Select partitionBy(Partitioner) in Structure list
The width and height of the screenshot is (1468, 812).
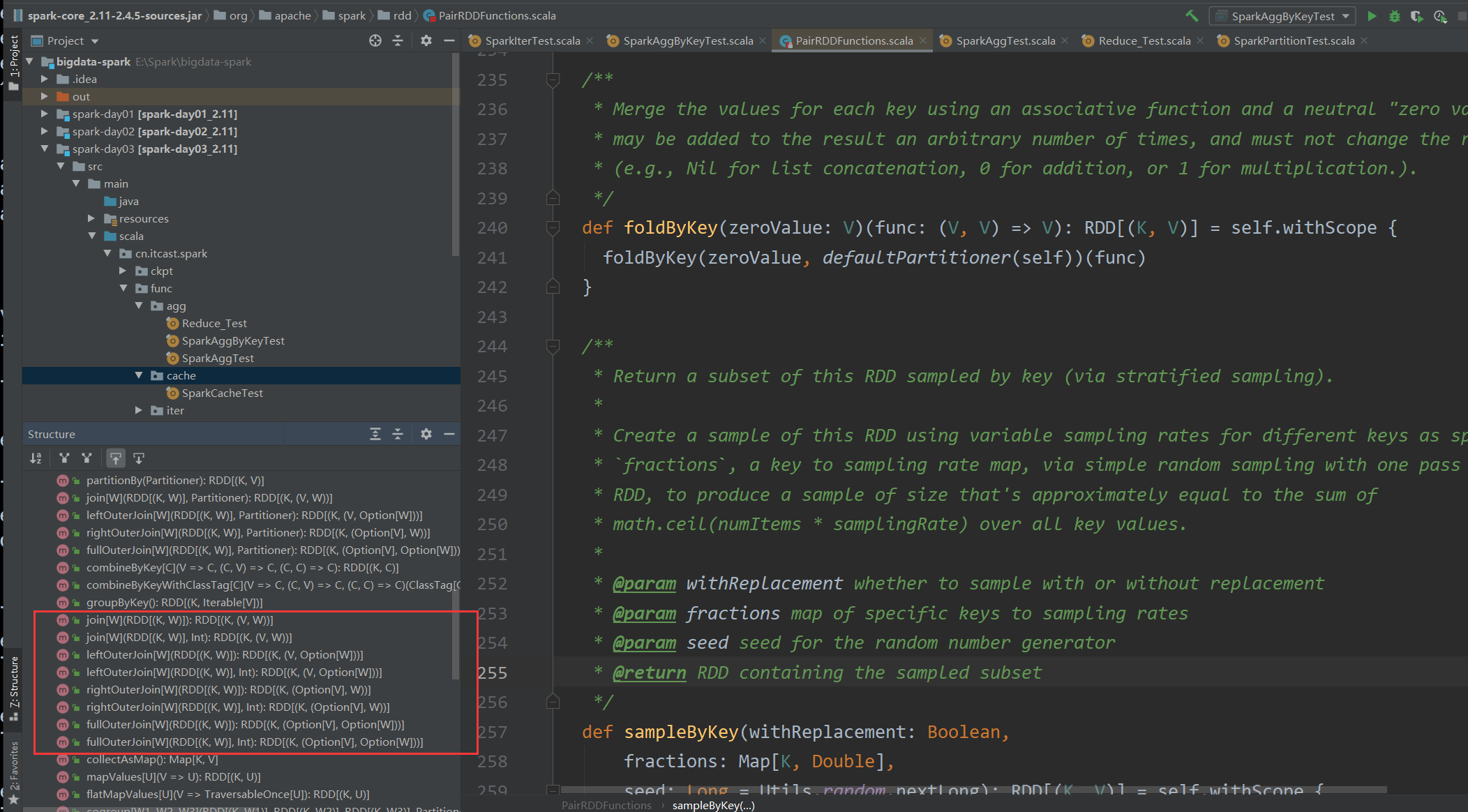[x=175, y=480]
